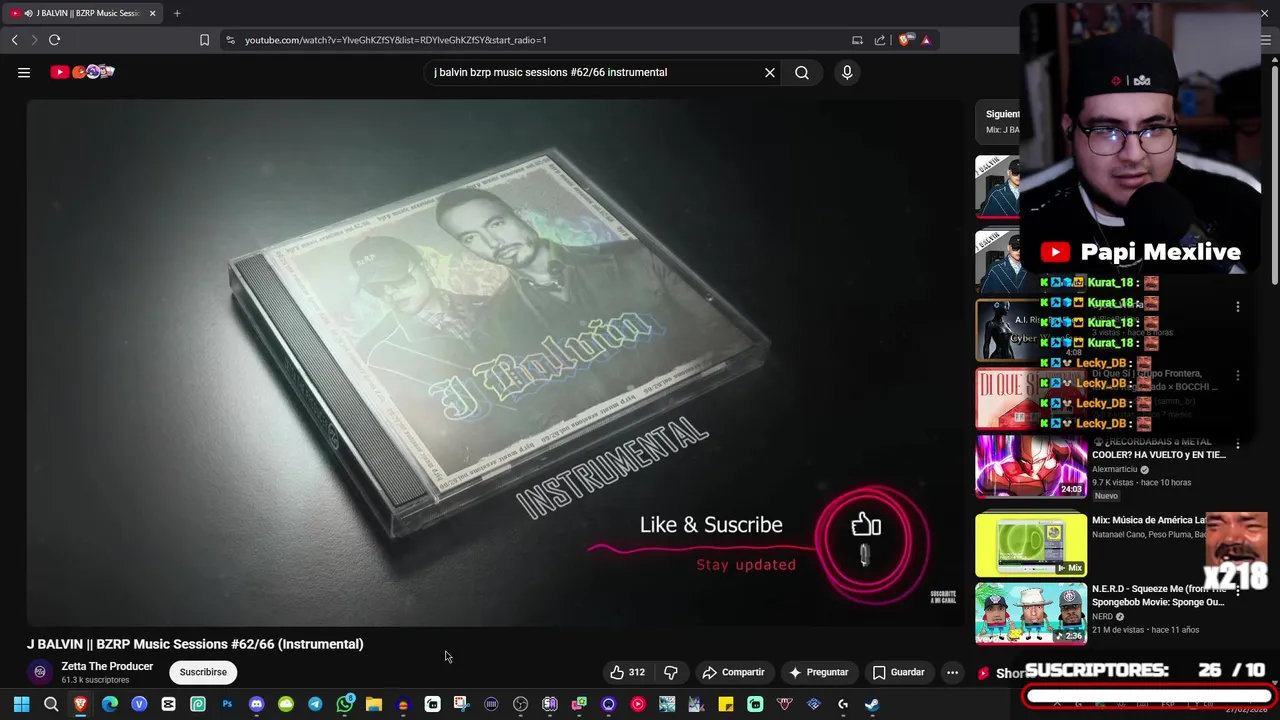Bookmark this page with the bookmark icon

[204, 40]
